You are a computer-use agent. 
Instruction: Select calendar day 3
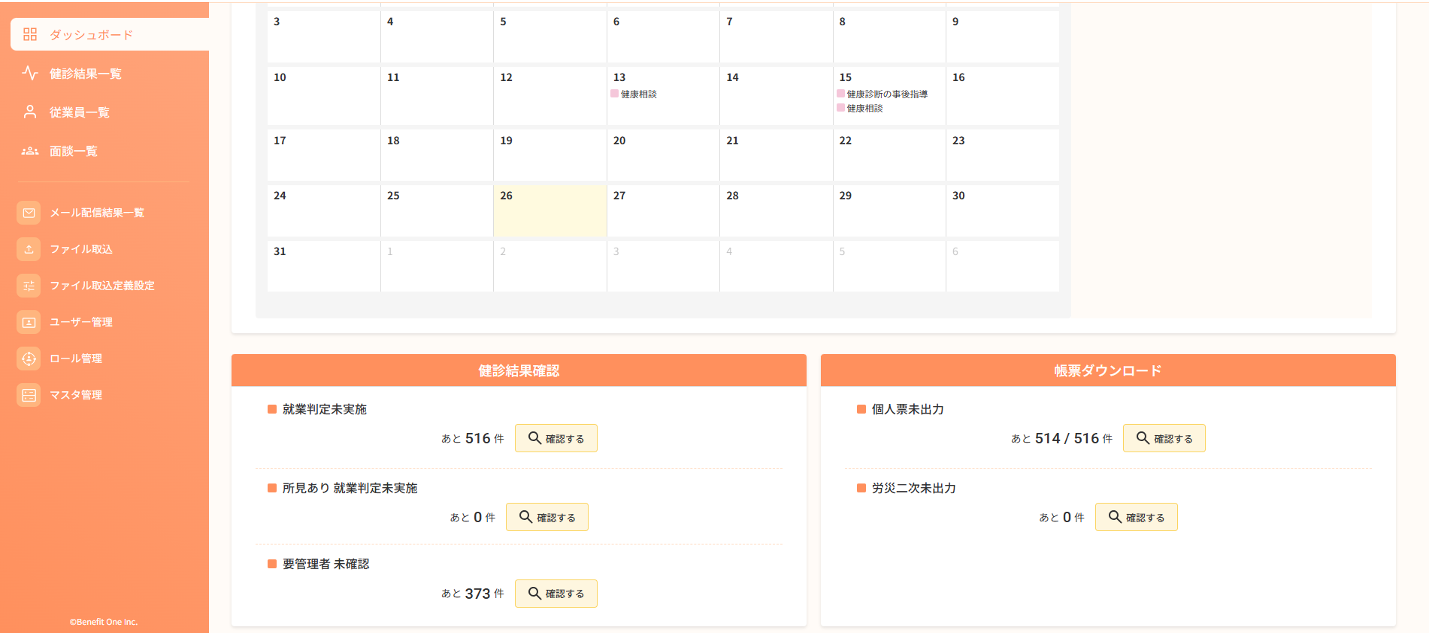point(323,36)
